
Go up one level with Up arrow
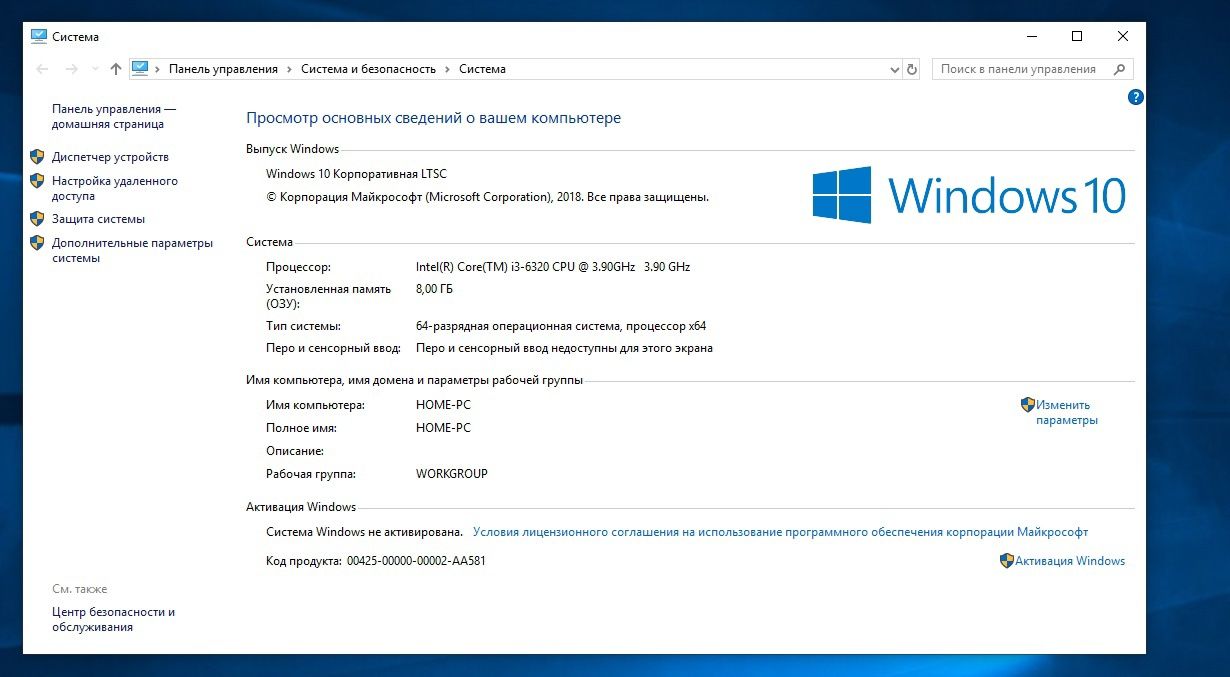tap(116, 69)
